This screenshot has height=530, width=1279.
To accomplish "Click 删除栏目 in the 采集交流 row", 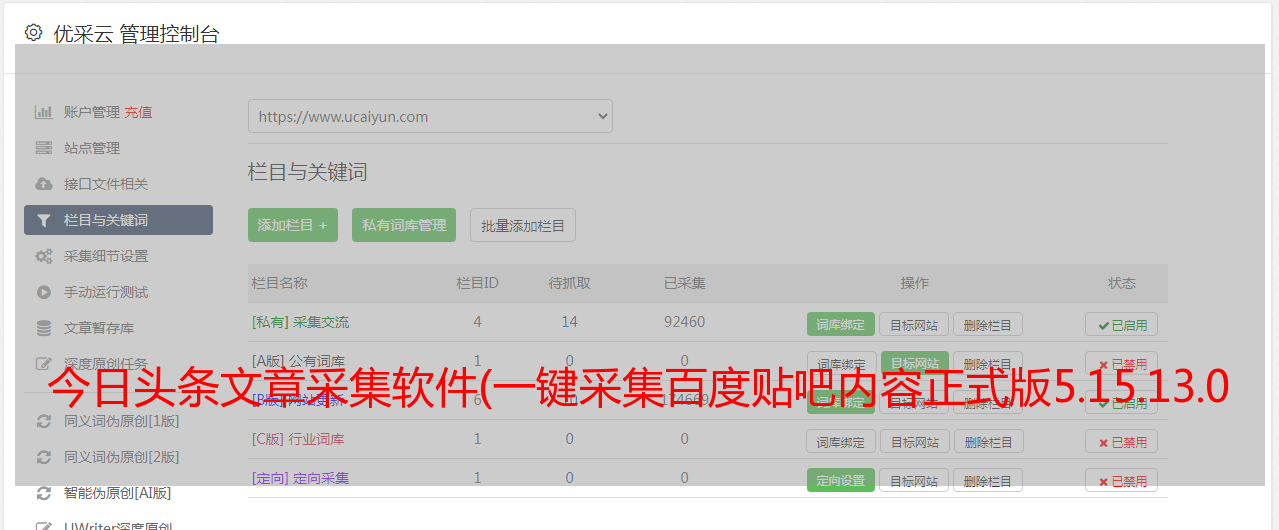I will (x=988, y=324).
